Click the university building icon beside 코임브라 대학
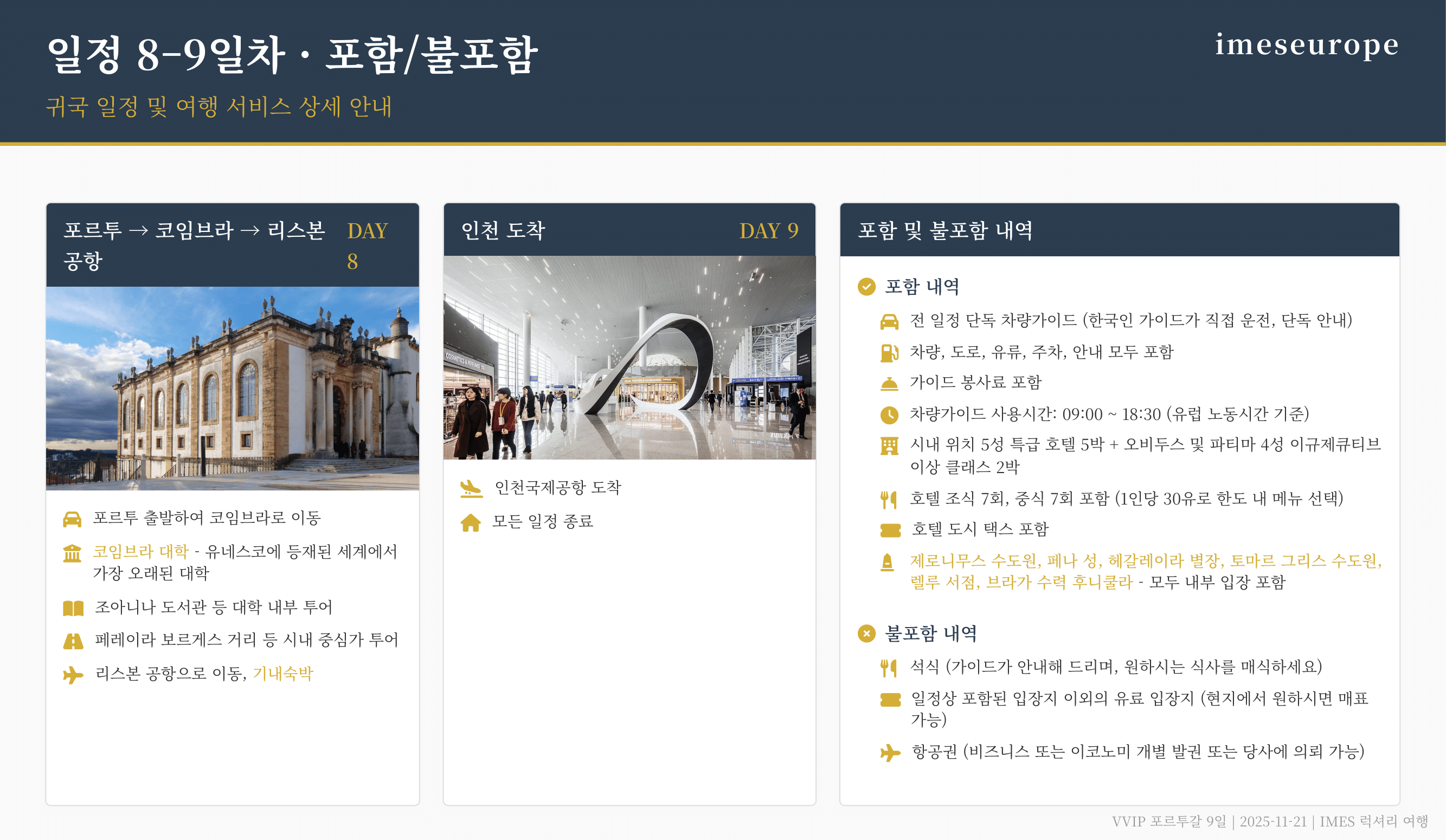Screen dimensions: 1446x840 tap(72, 553)
